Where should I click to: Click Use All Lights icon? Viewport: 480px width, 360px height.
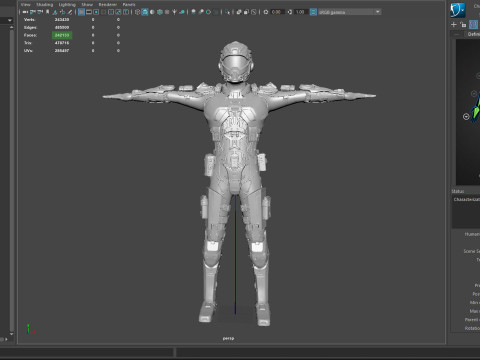click(174, 12)
